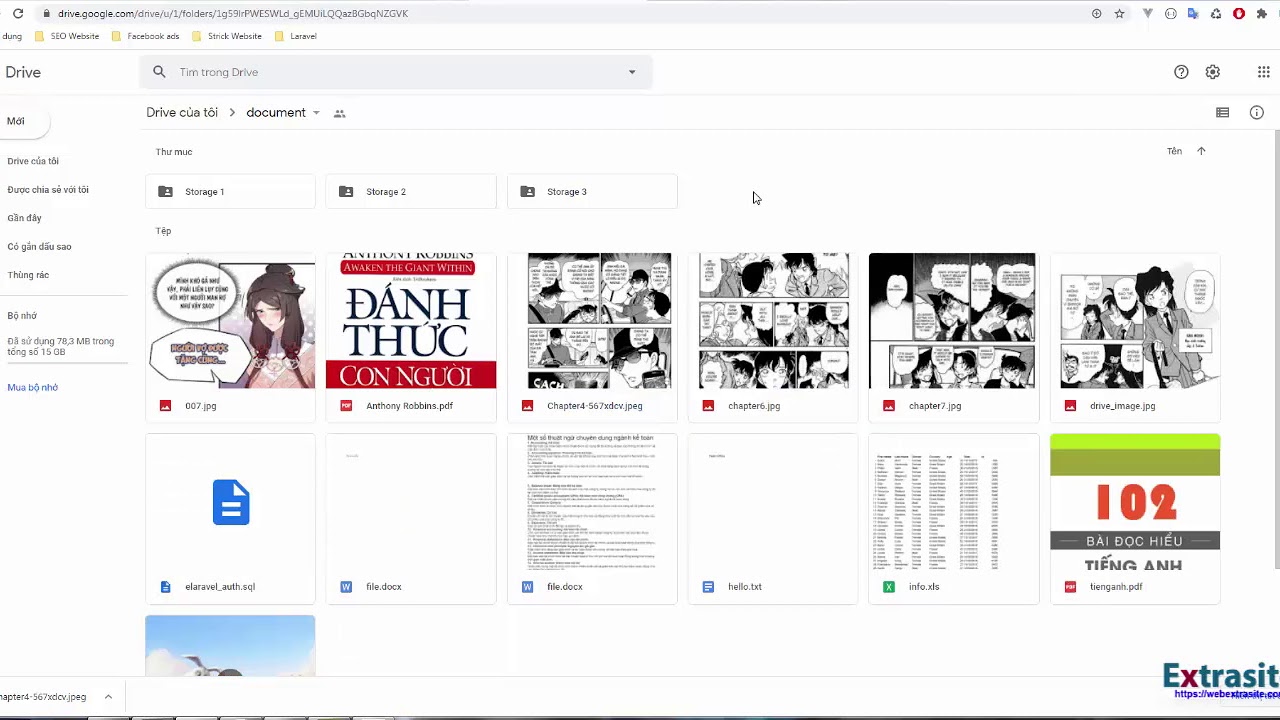Click Drive logo text
The image size is (1280, 720).
[23, 72]
